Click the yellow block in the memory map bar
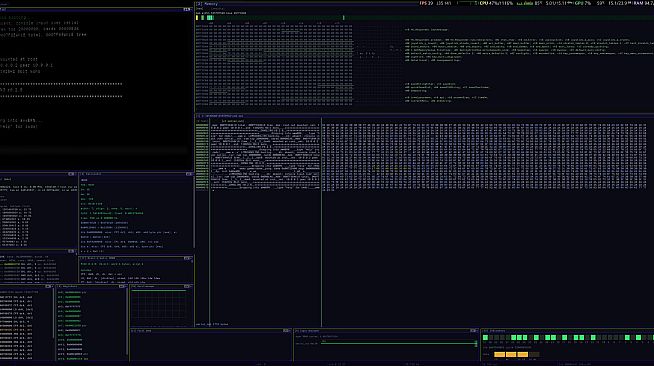This screenshot has width=654, height=366. tap(197, 18)
